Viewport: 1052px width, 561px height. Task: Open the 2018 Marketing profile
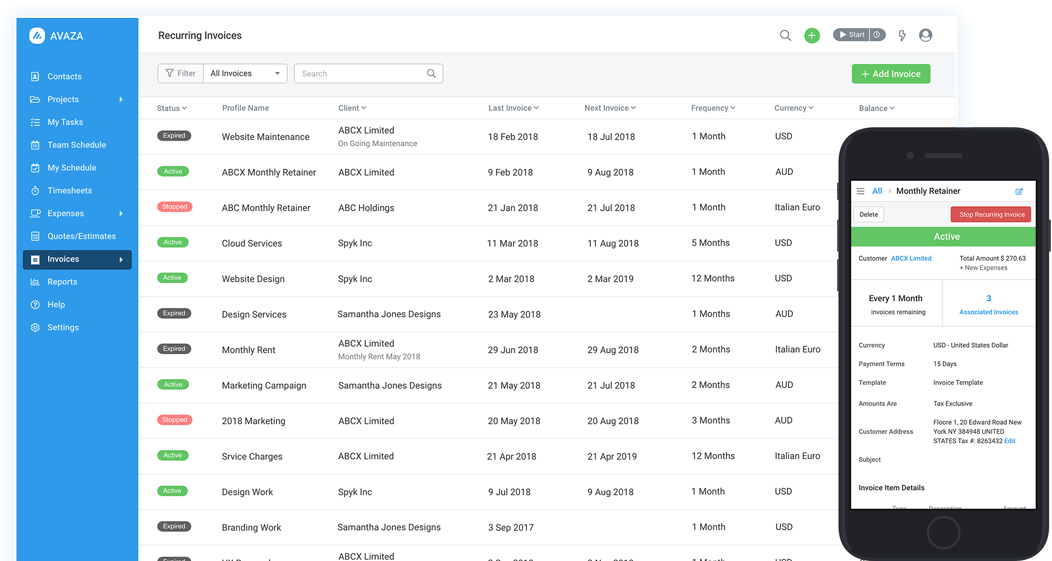point(254,421)
